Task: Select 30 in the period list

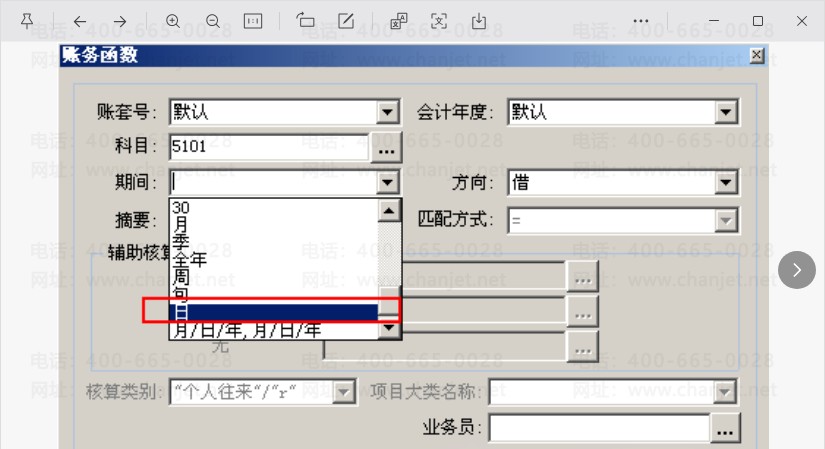Action: click(274, 207)
